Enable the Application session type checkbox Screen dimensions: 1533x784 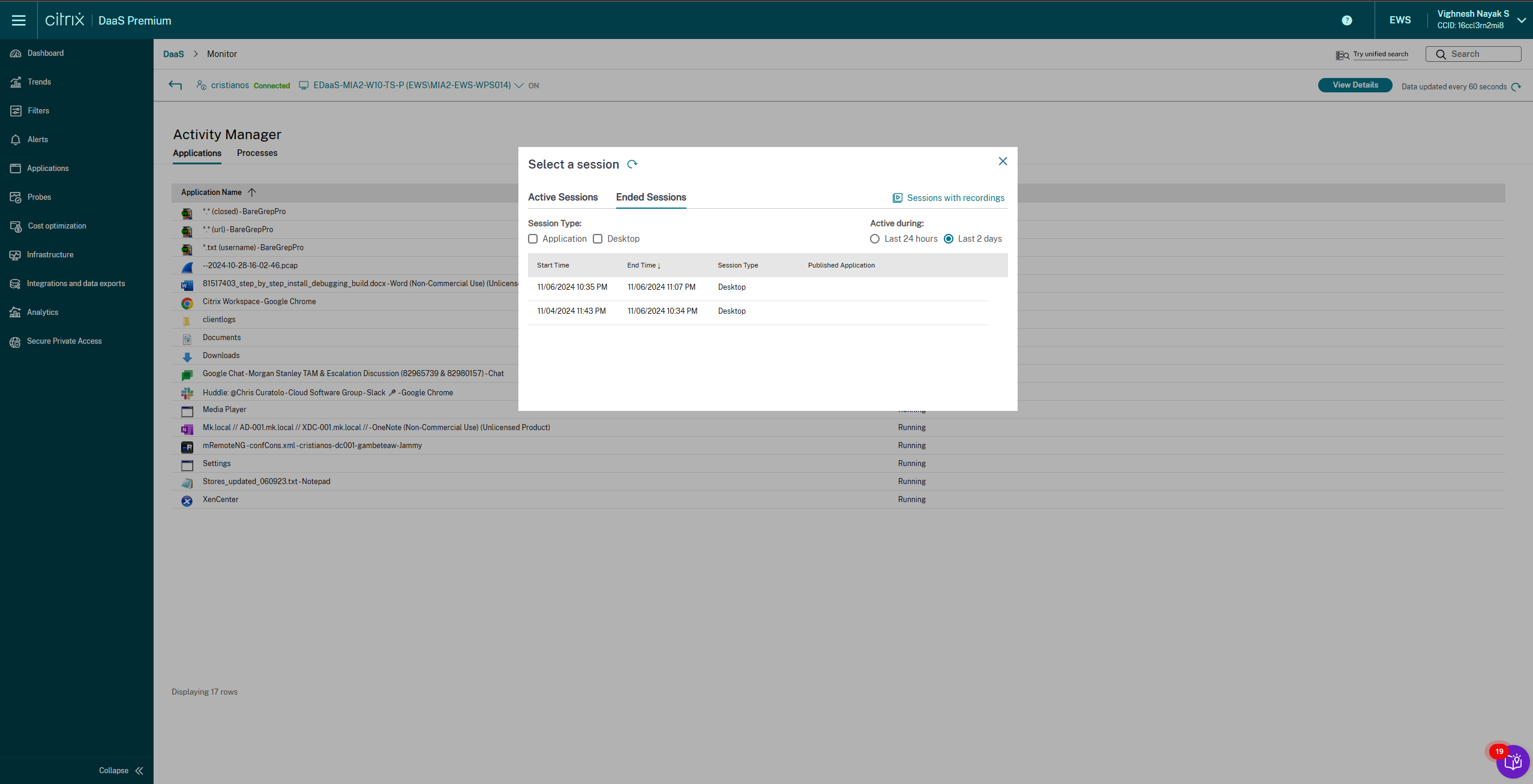click(533, 239)
